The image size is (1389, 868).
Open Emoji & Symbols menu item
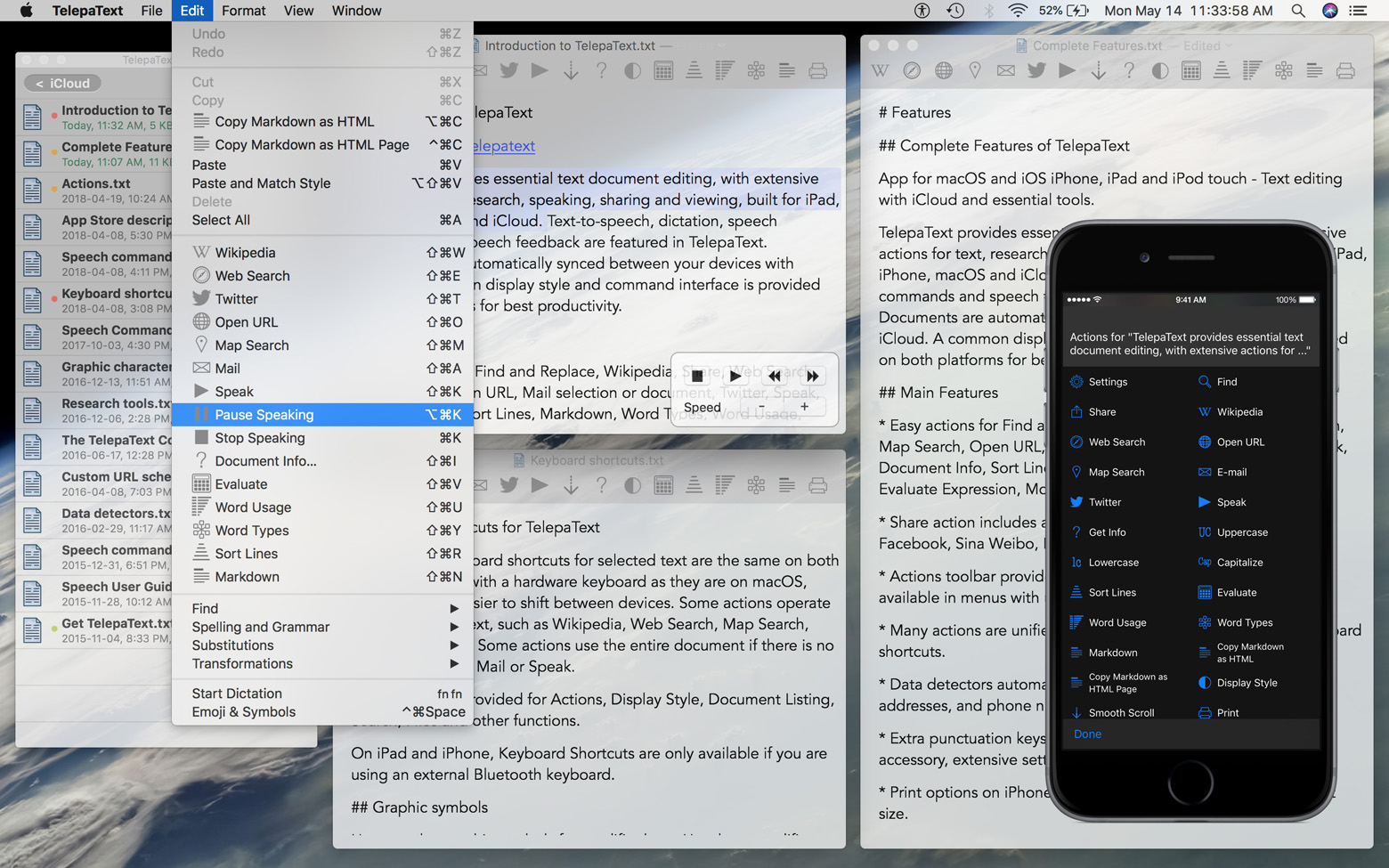click(x=322, y=712)
